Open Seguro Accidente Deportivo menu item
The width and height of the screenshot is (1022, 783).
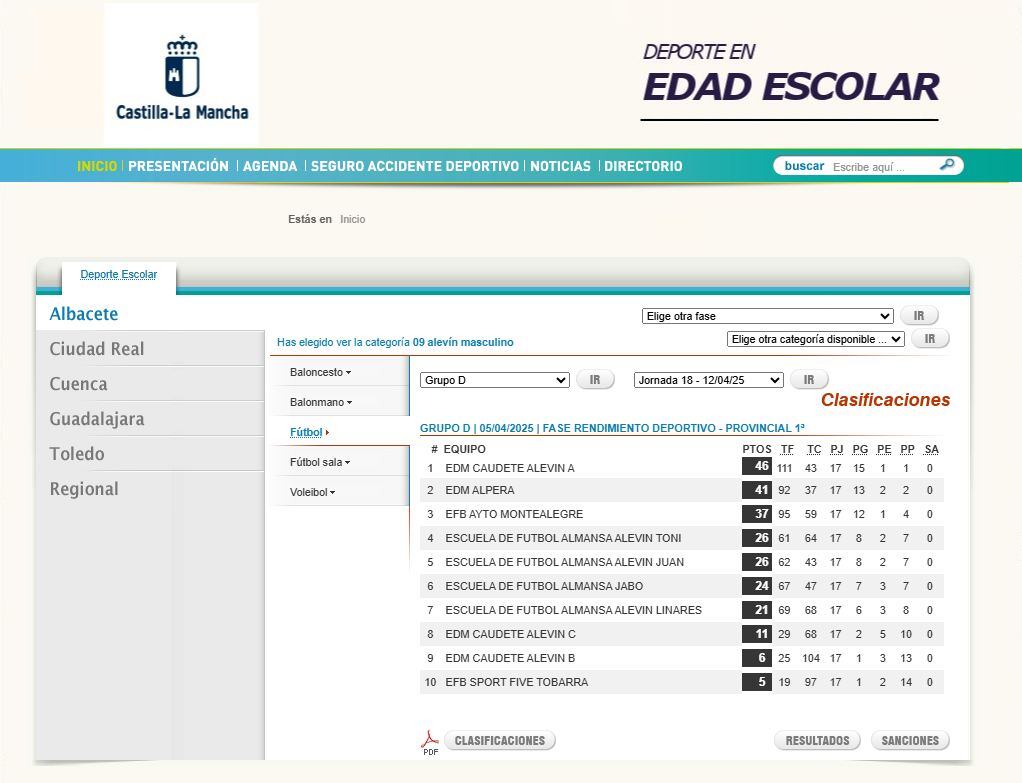(x=414, y=166)
